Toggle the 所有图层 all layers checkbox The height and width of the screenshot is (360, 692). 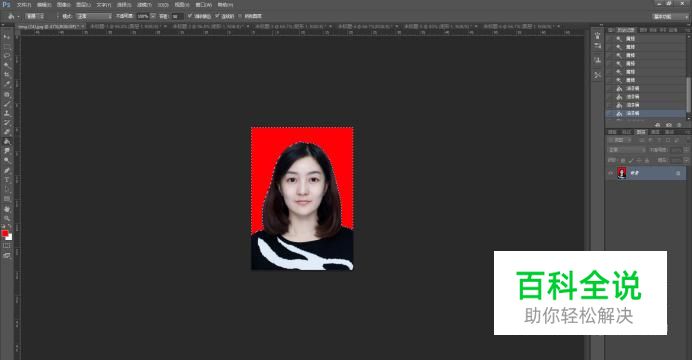241,16
